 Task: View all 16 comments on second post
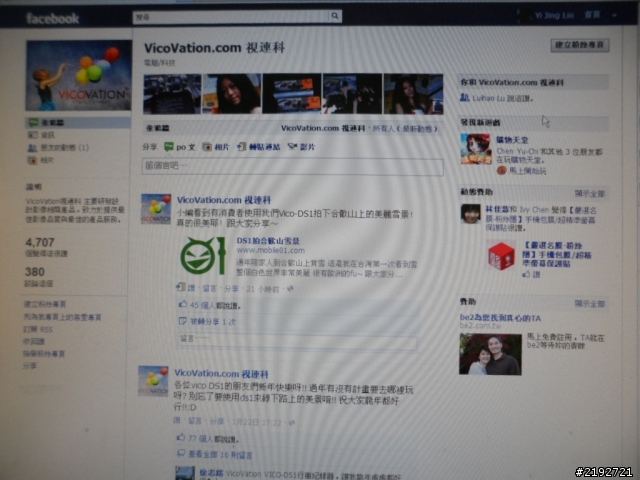(220, 455)
